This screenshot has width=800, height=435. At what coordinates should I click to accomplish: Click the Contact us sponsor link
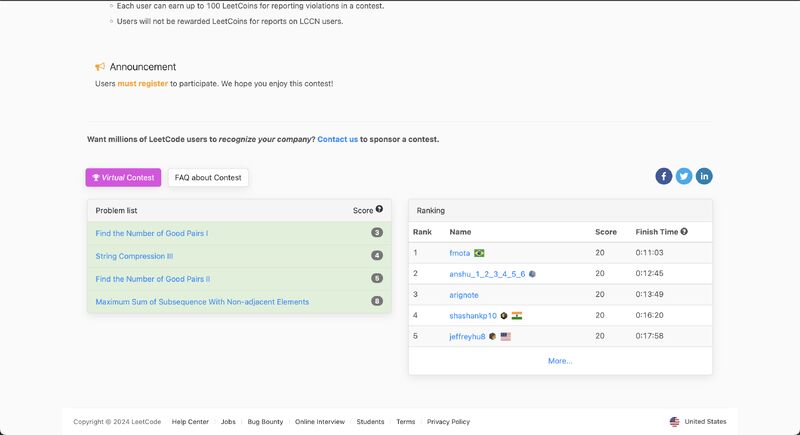point(337,139)
